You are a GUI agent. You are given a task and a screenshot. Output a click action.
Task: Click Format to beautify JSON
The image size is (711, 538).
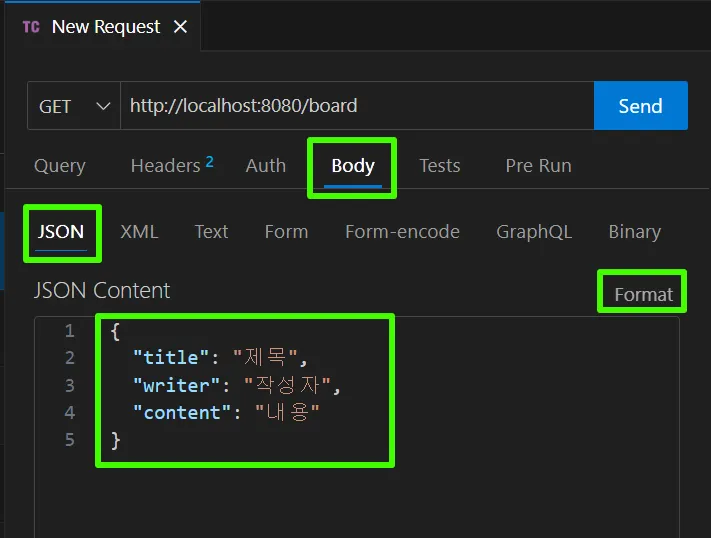[x=643, y=295]
